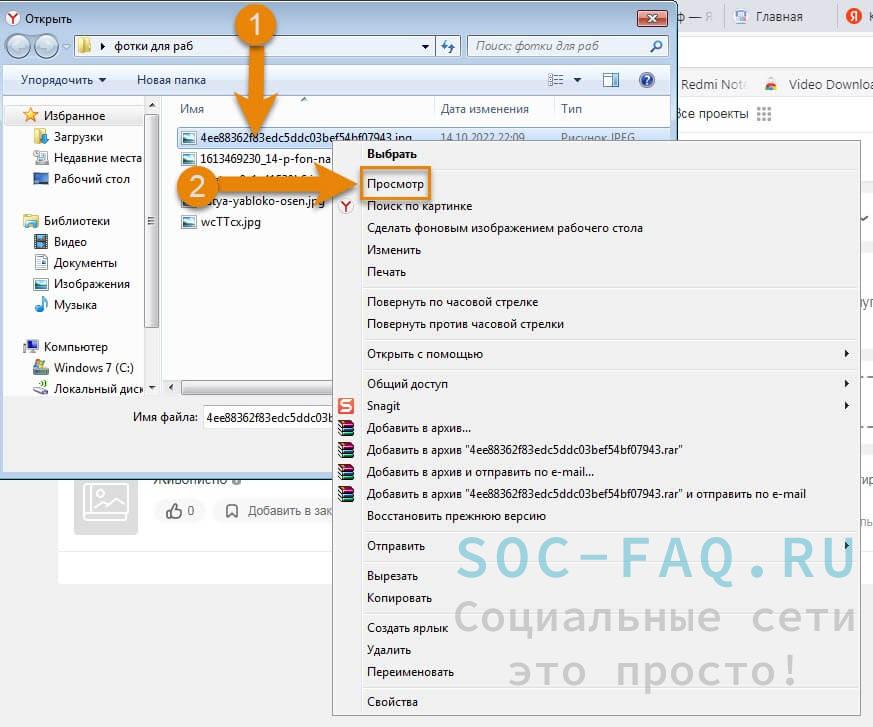Open the address bar history dropdown arrow
Viewport: 873px width, 727px height.
425,47
